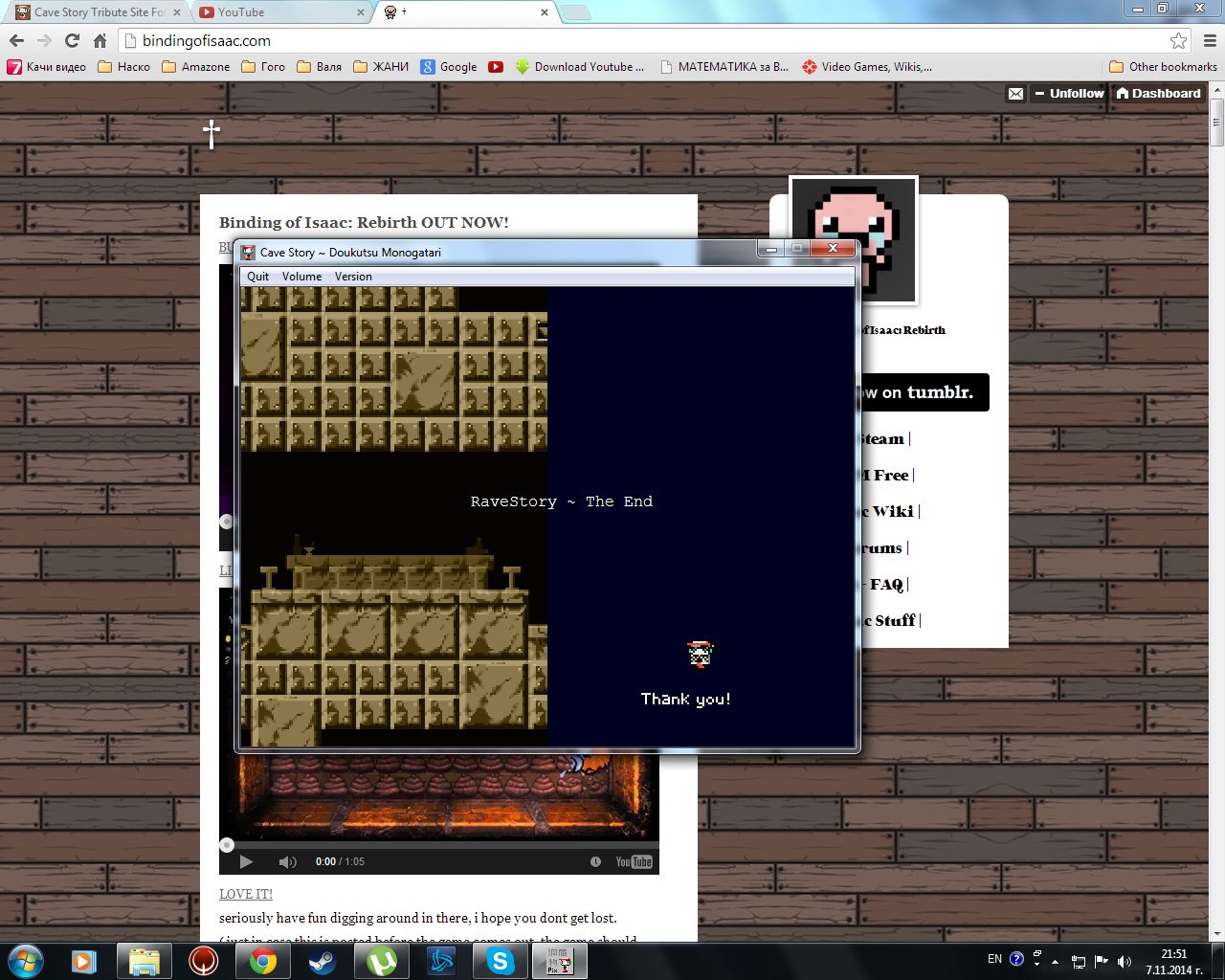Open the МАТЕМАТИКА за В... bookmark
The image size is (1225, 980).
(724, 67)
